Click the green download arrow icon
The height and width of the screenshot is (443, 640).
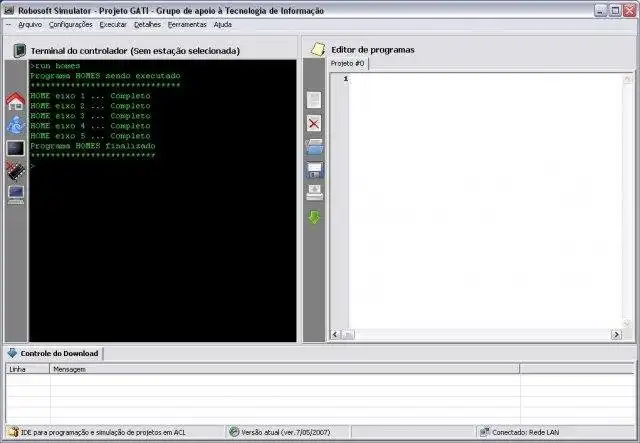[314, 217]
